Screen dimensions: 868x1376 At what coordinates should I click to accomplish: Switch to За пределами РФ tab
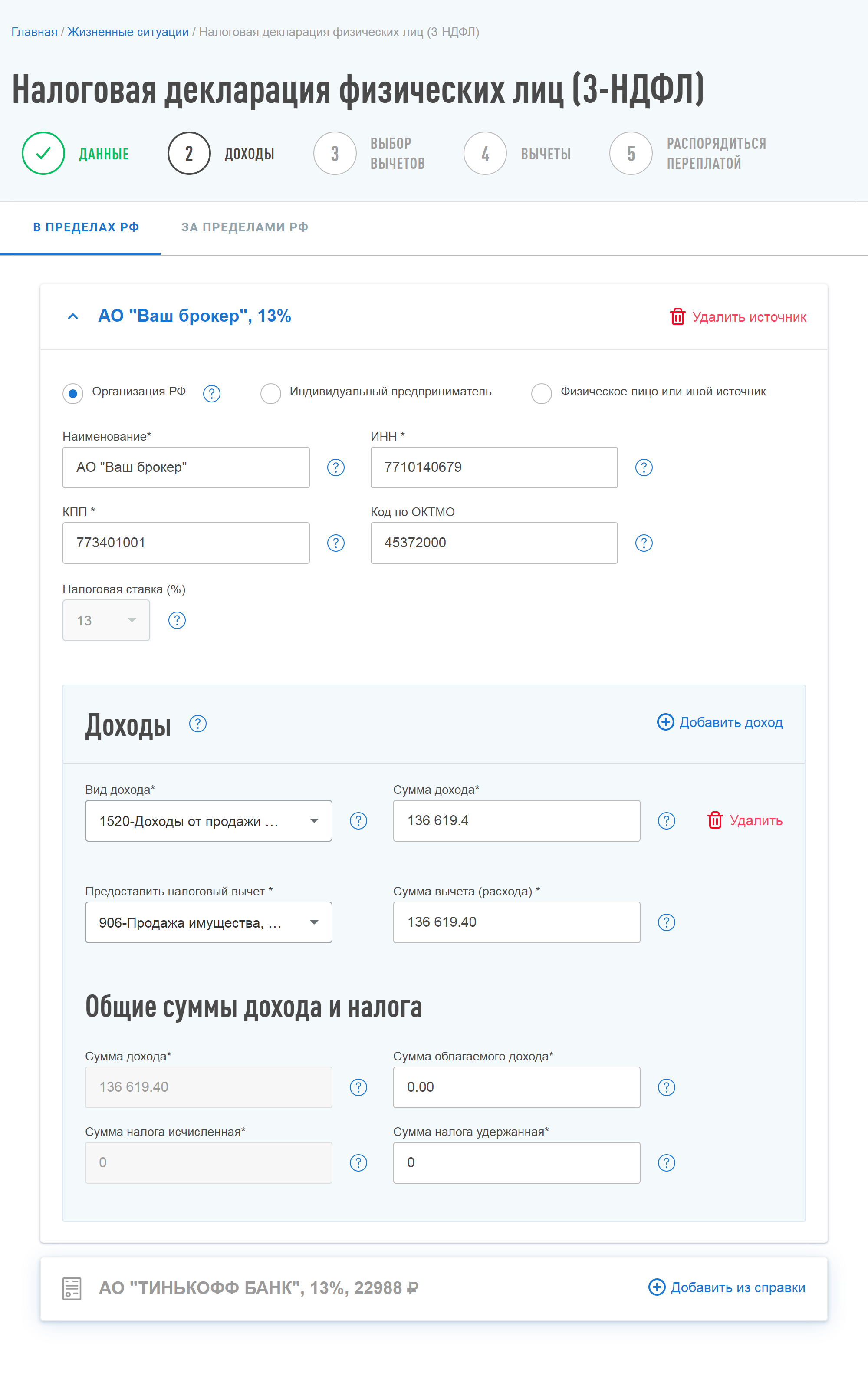coord(245,227)
